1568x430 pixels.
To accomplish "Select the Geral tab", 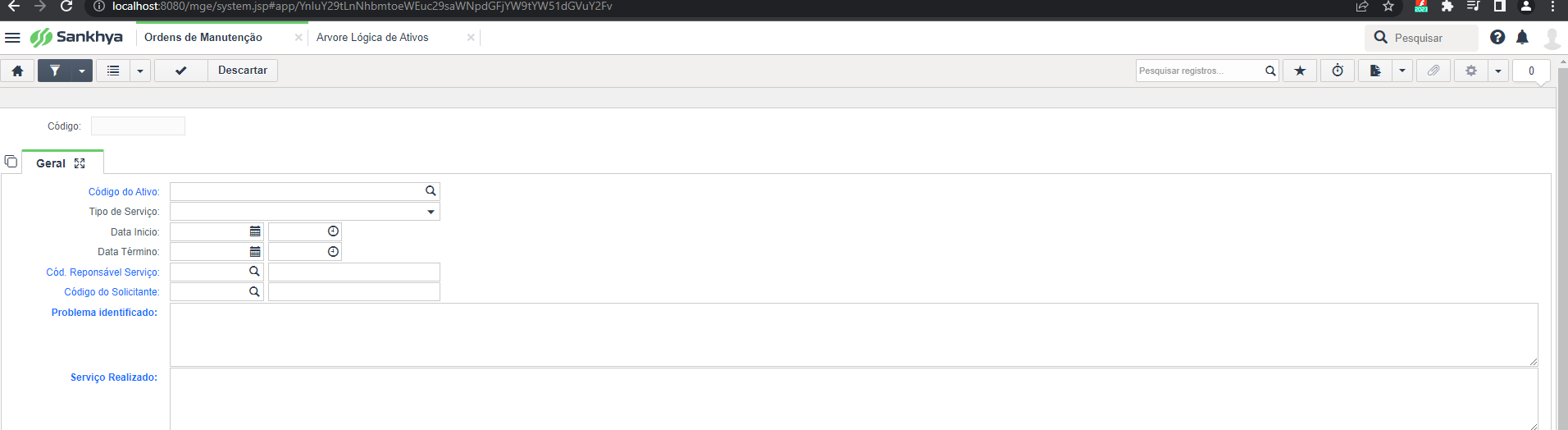I will [51, 163].
